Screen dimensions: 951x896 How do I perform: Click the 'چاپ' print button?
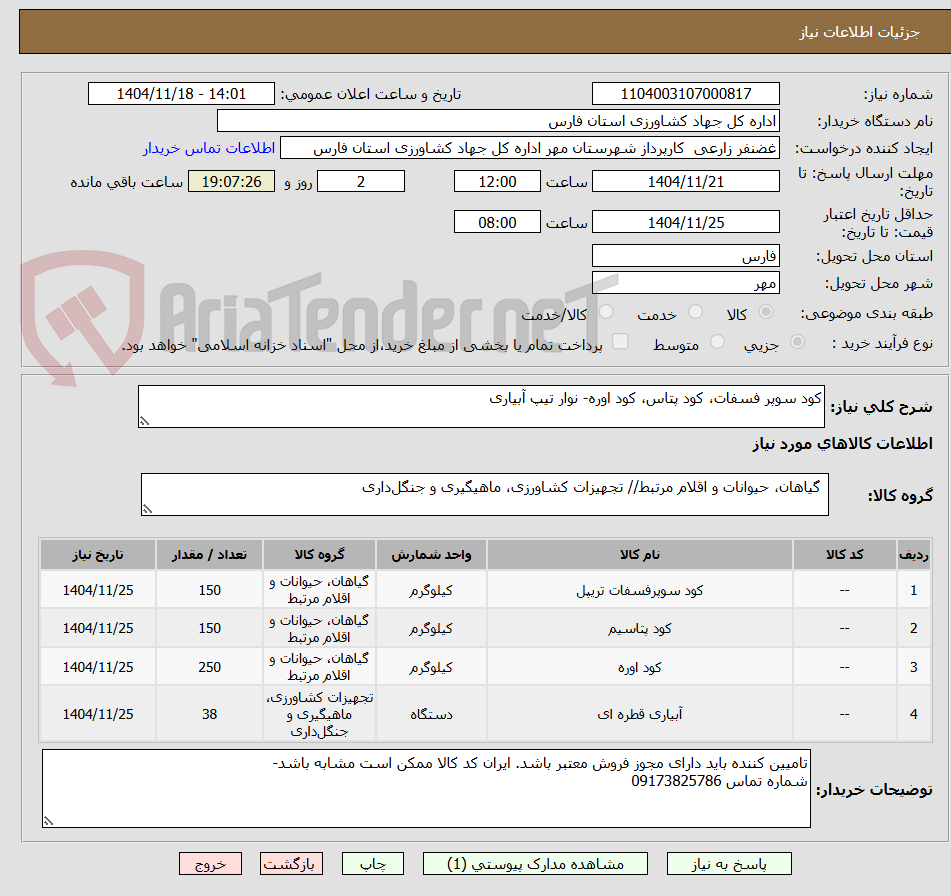[x=373, y=864]
